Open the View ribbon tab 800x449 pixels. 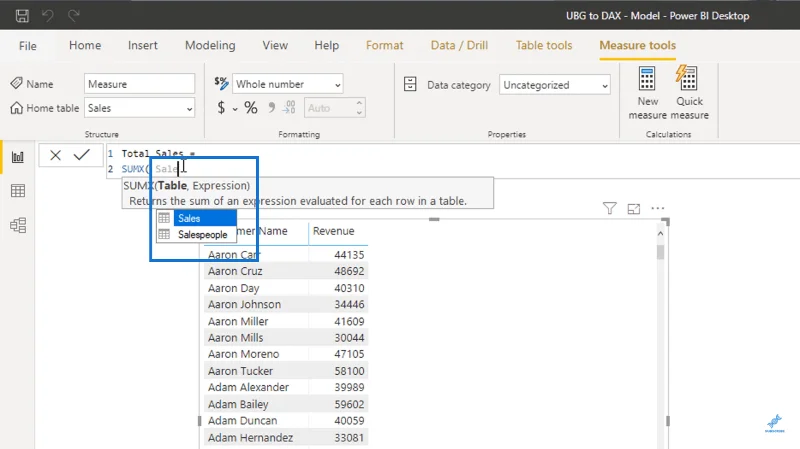(275, 45)
